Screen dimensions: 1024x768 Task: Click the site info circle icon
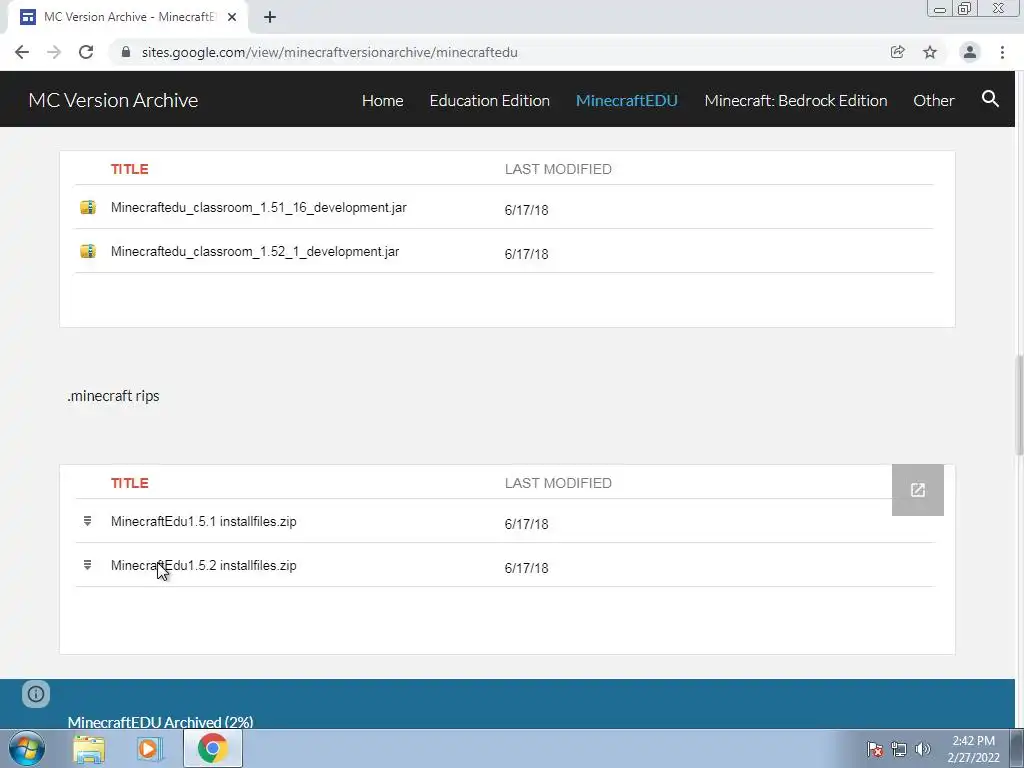36,694
